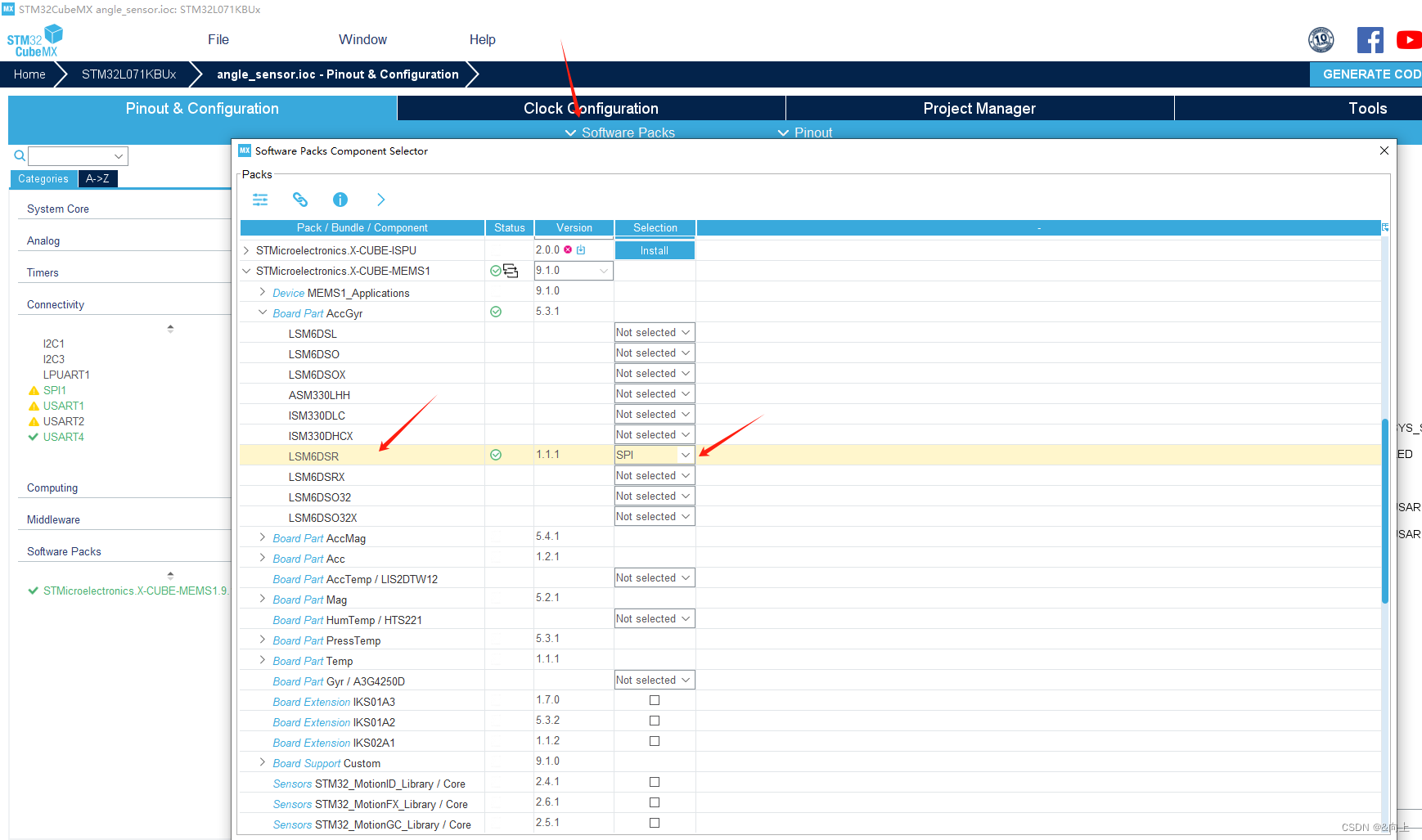The width and height of the screenshot is (1422, 840).
Task: Enable the STM32_MotionID_Library checkbox
Action: coord(655,782)
